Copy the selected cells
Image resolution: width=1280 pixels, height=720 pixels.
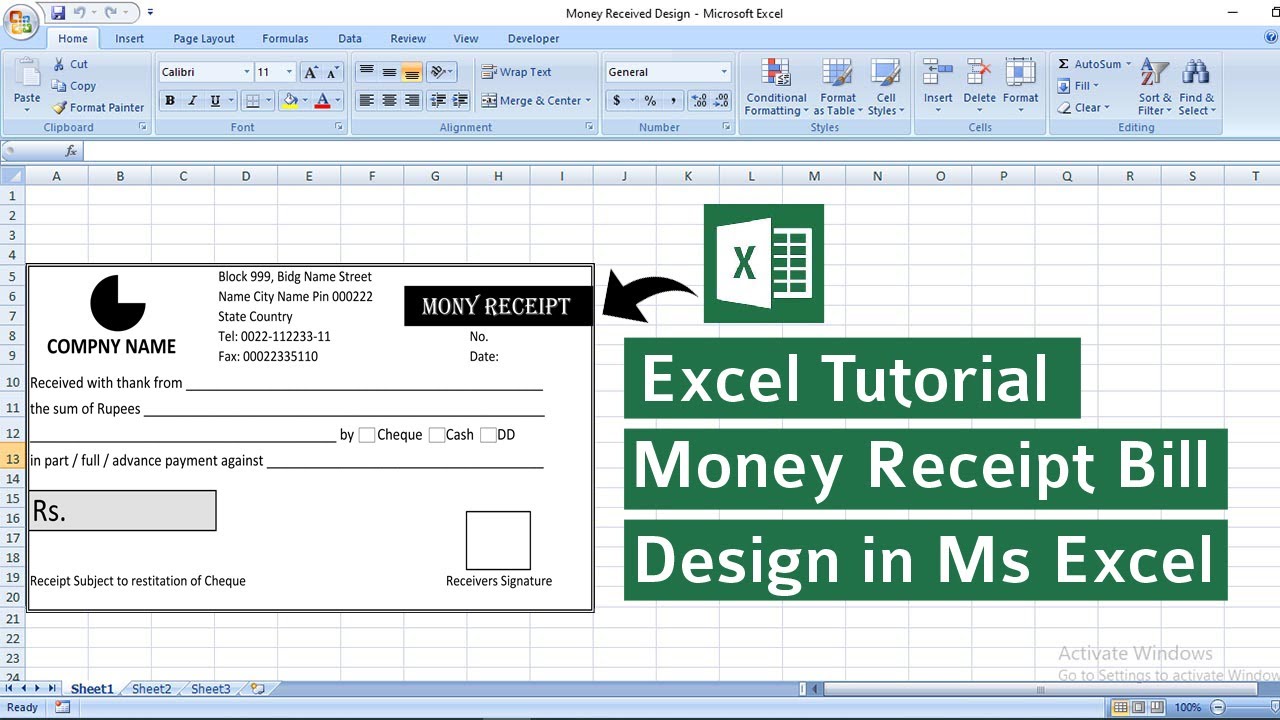coord(74,86)
